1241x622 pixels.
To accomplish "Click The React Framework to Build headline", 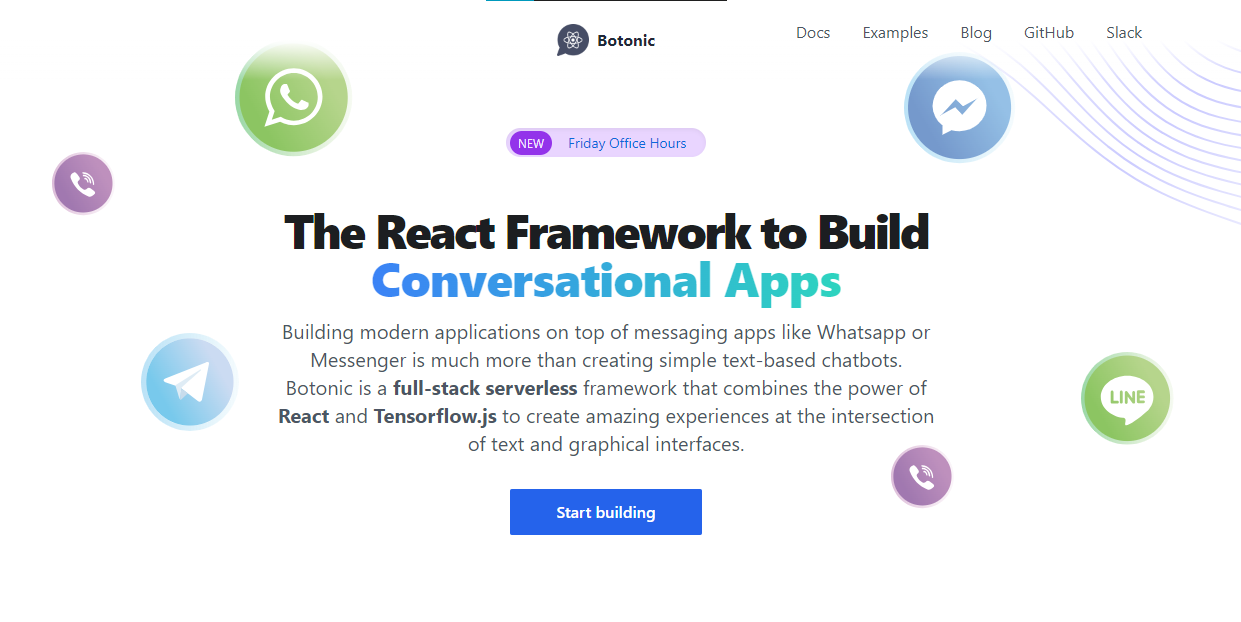I will pos(607,232).
